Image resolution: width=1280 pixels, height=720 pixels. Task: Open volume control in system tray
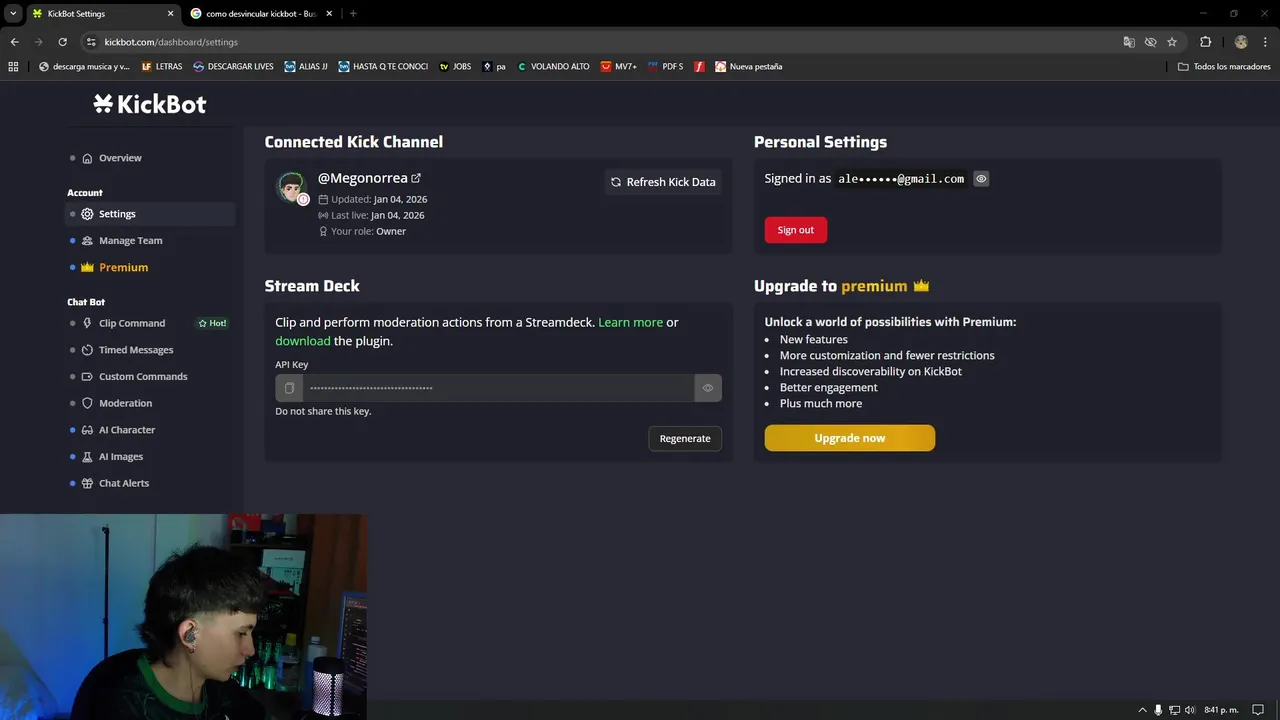point(1190,710)
